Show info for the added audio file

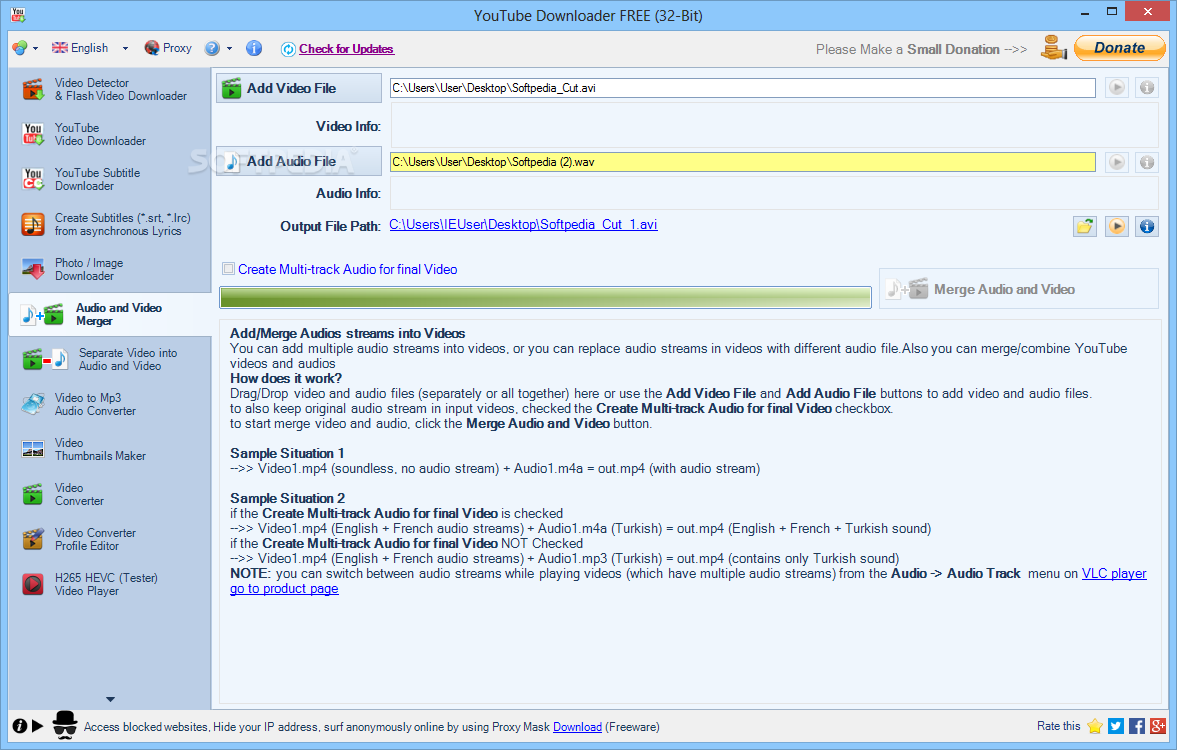(1147, 162)
